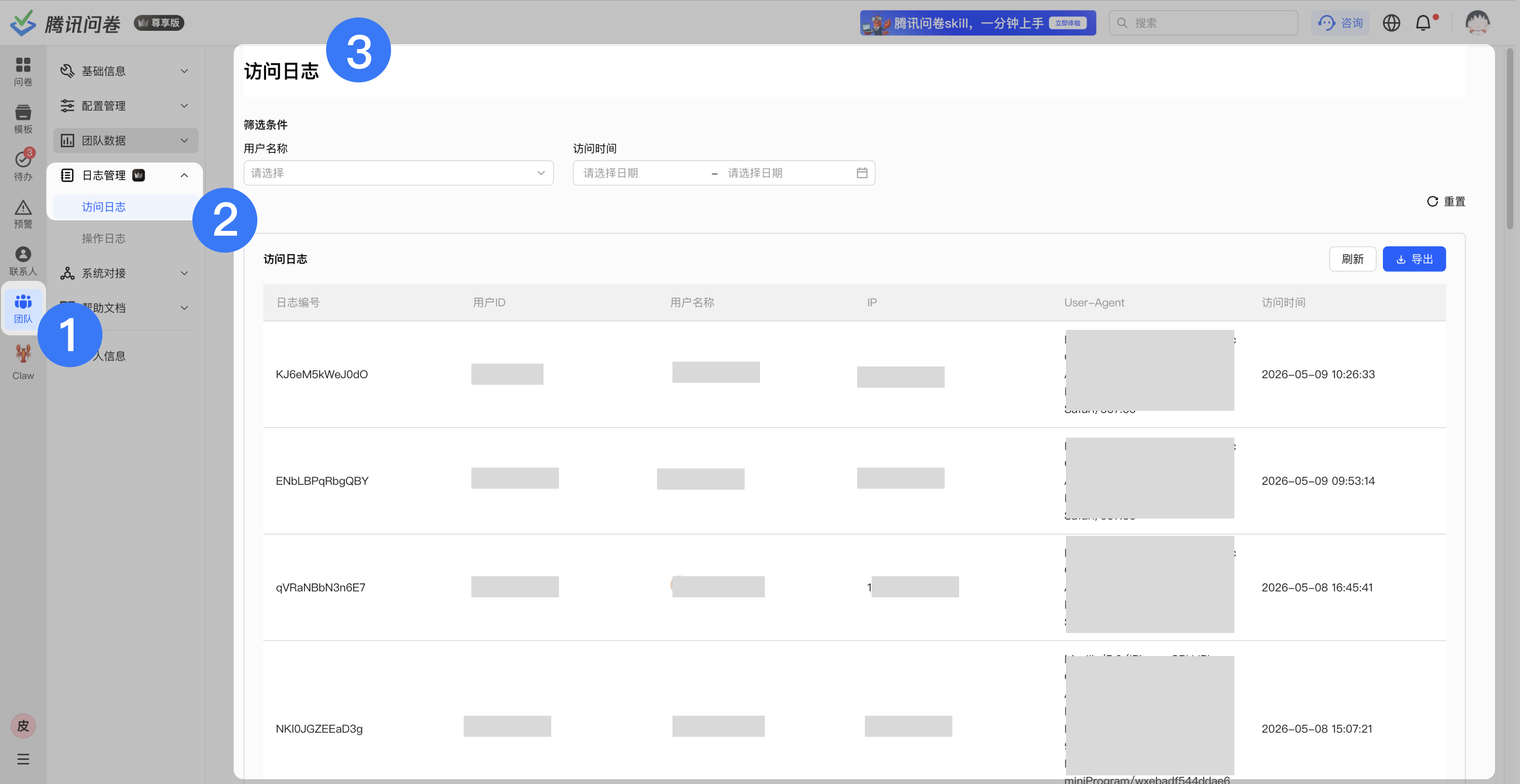This screenshot has width=1520, height=784.
Task: Click the hamburger menu icon at bottom left
Action: 23,759
